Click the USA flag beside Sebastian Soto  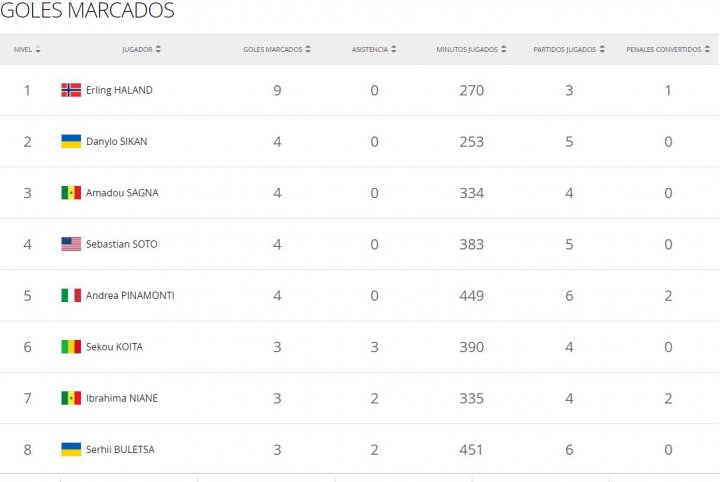point(71,244)
